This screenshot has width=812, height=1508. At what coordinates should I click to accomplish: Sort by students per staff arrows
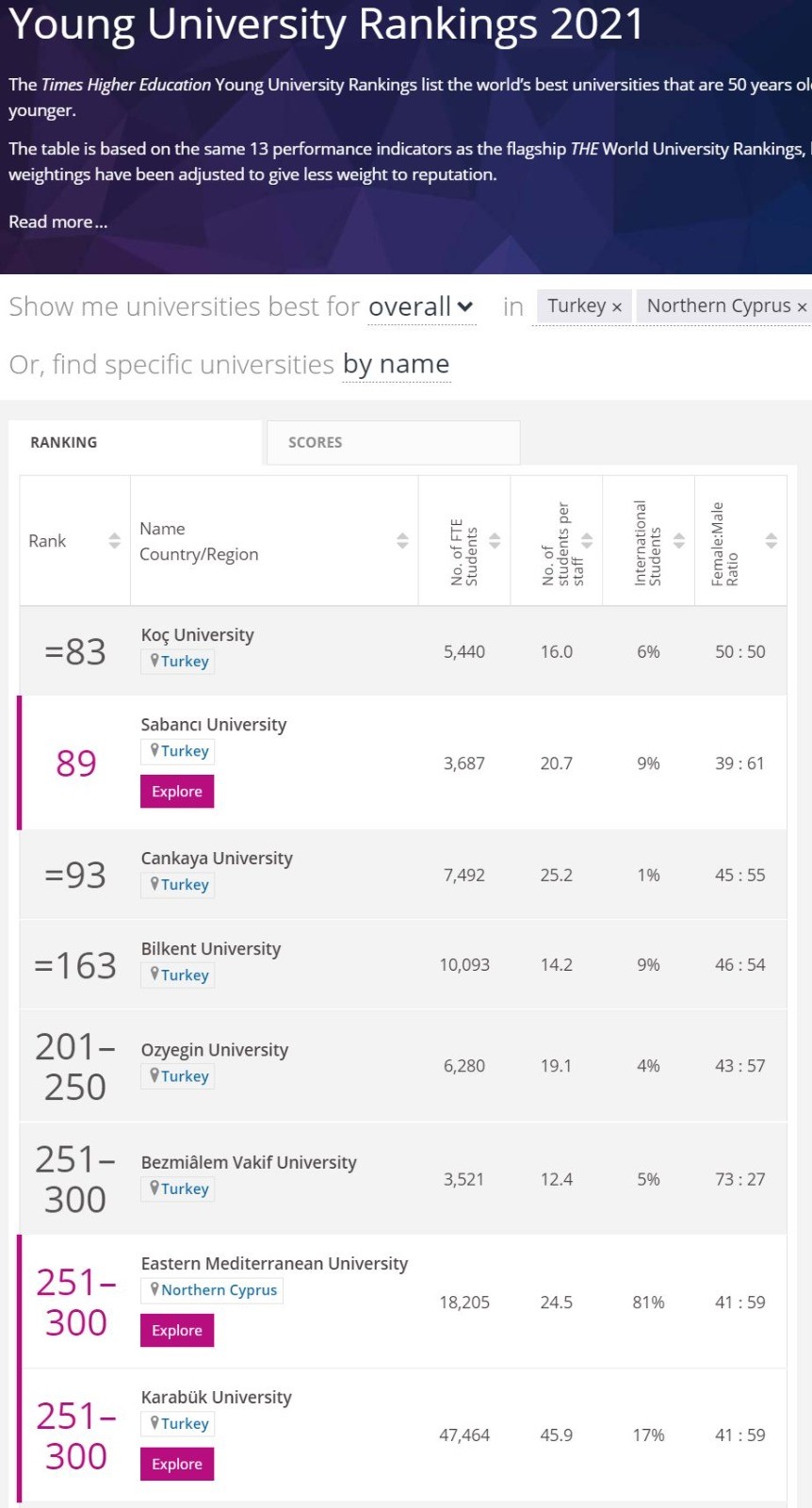(587, 540)
